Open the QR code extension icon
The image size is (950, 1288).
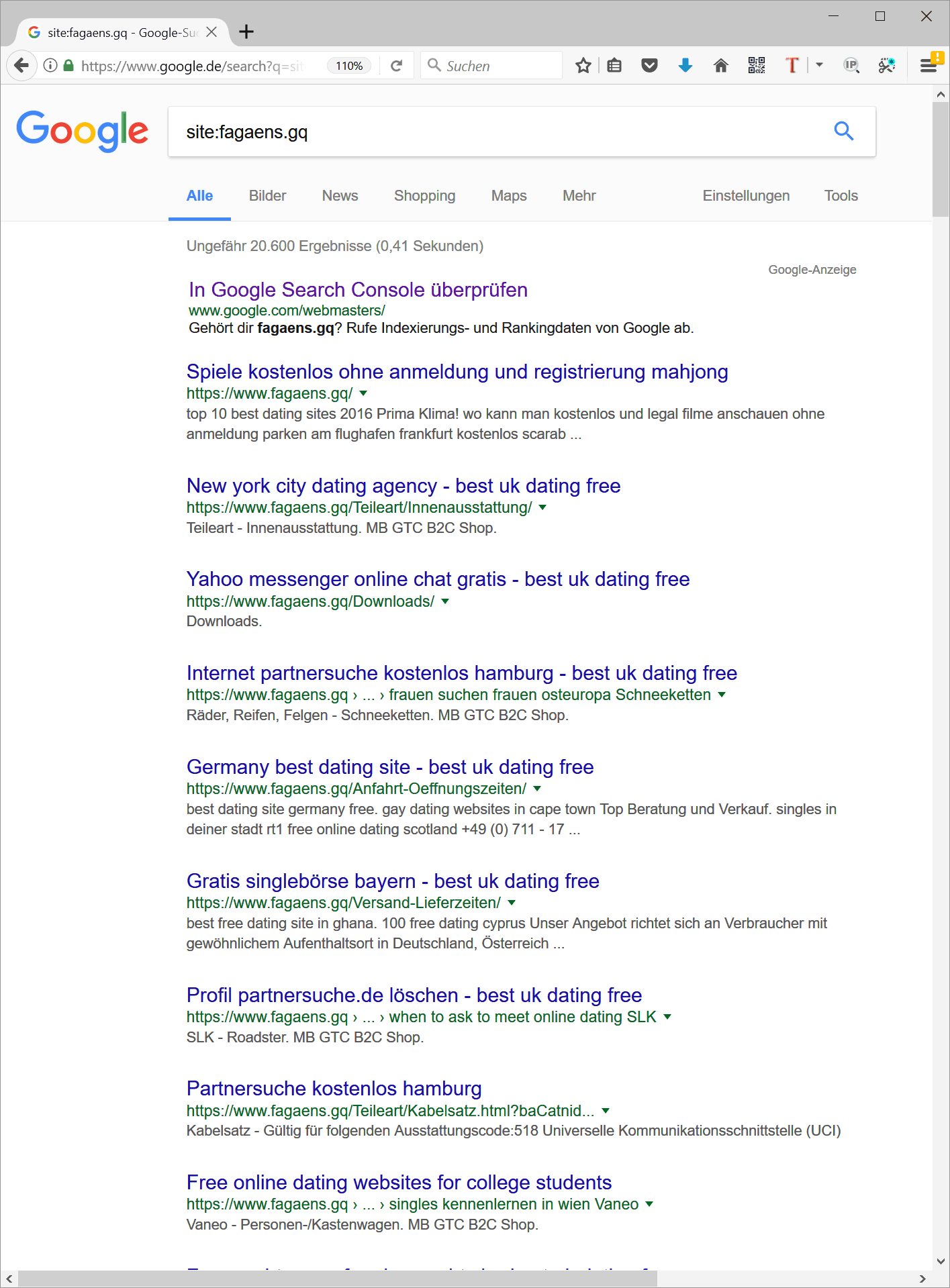pyautogui.click(x=757, y=65)
